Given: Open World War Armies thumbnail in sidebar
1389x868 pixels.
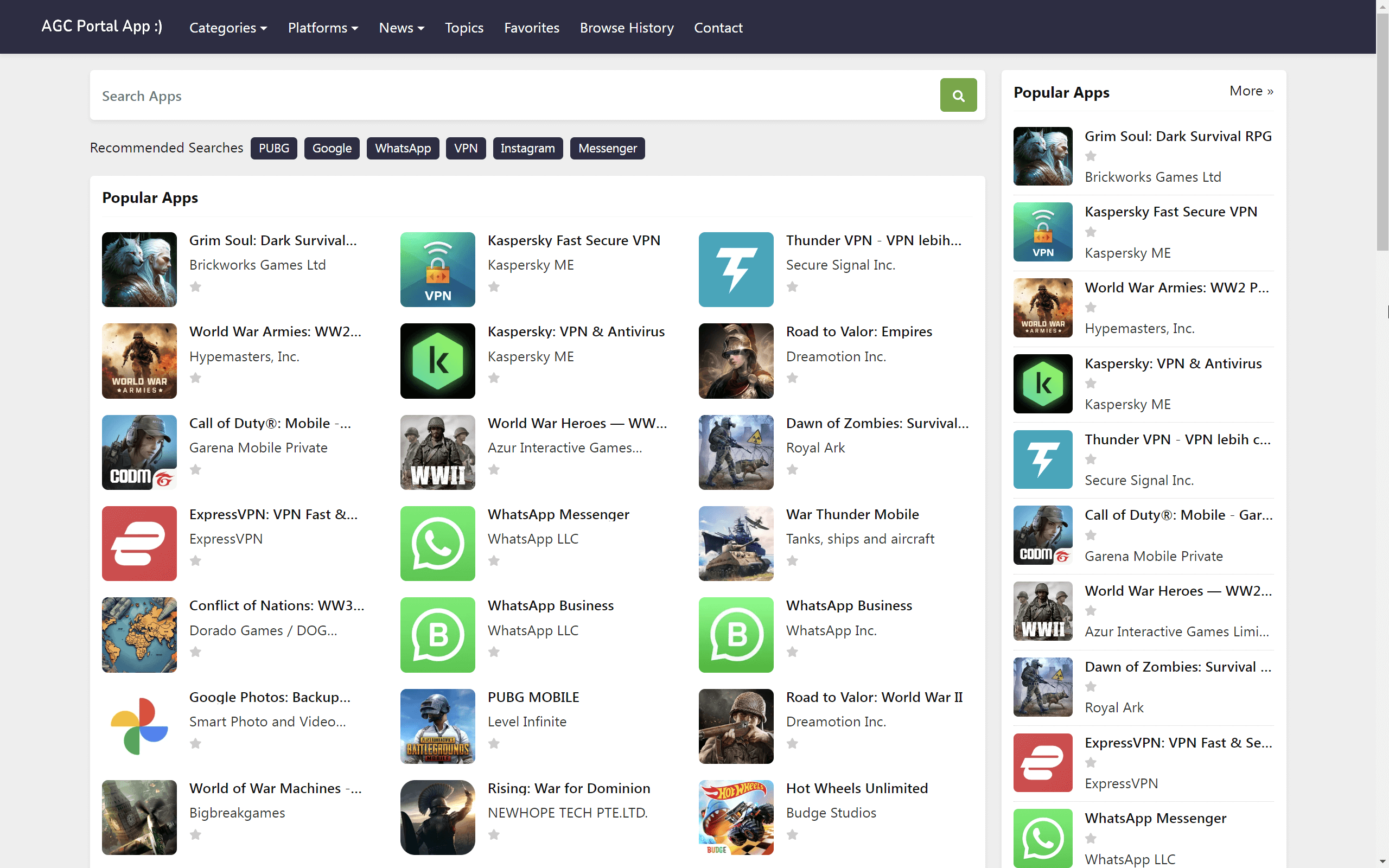Looking at the screenshot, I should coord(1043,308).
